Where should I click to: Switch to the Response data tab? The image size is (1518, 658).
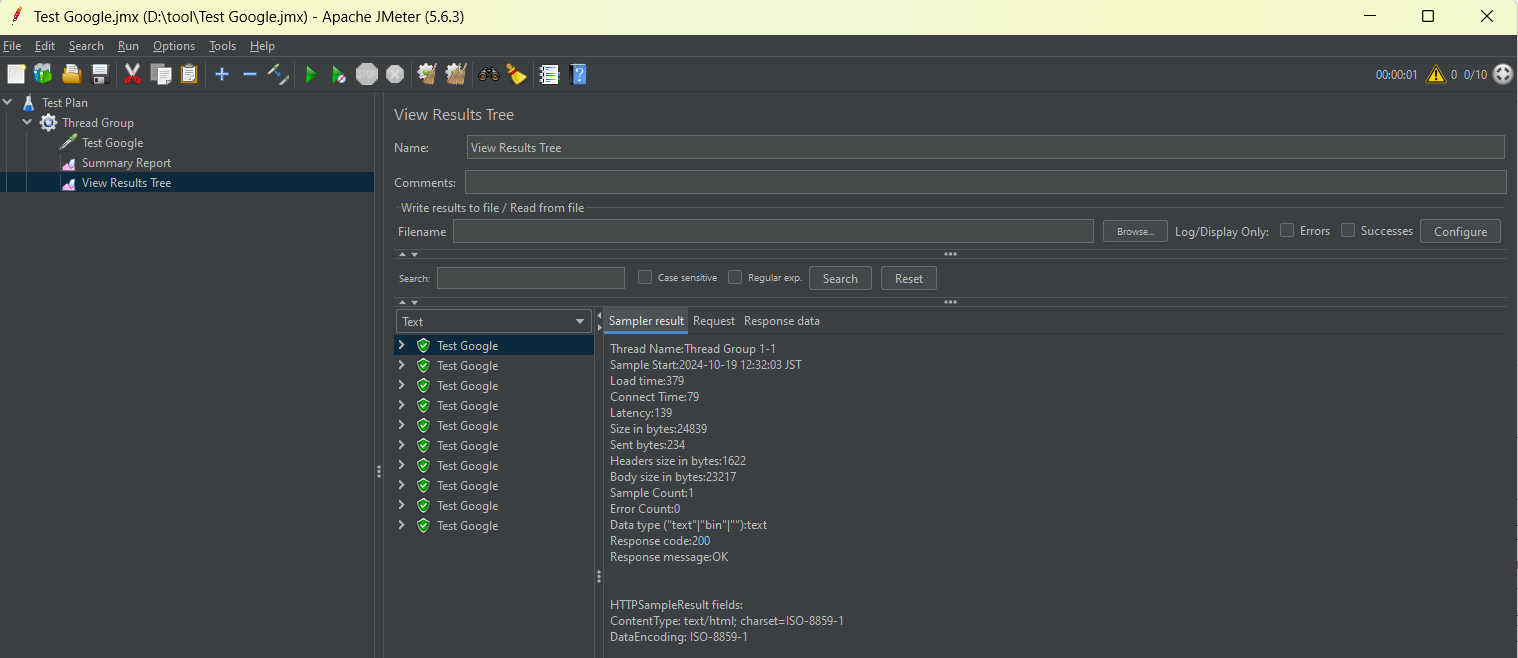click(x=781, y=321)
